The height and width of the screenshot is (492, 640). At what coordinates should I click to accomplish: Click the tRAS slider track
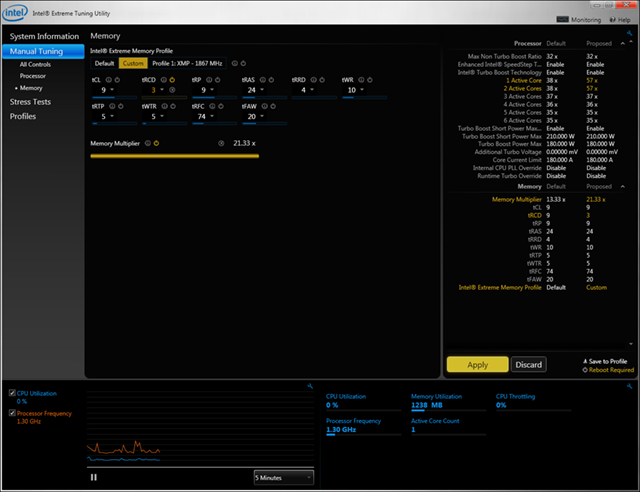point(264,98)
